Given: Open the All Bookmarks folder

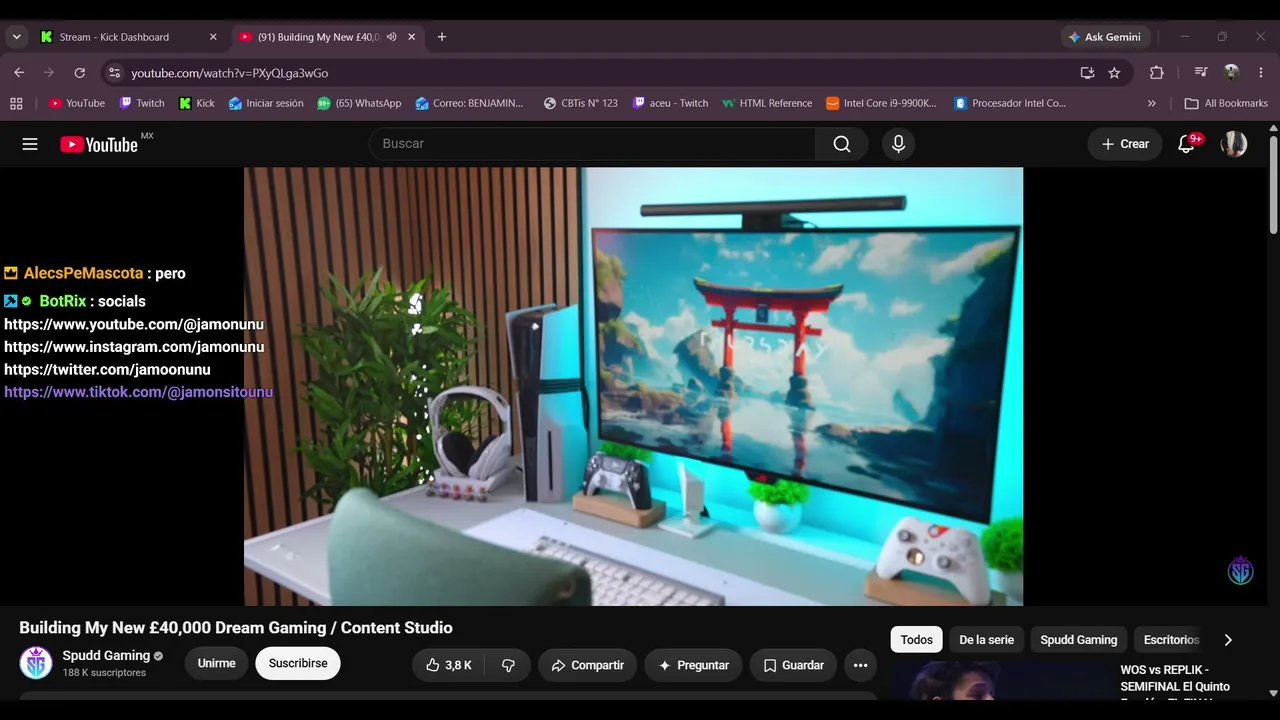Looking at the screenshot, I should click(1226, 103).
